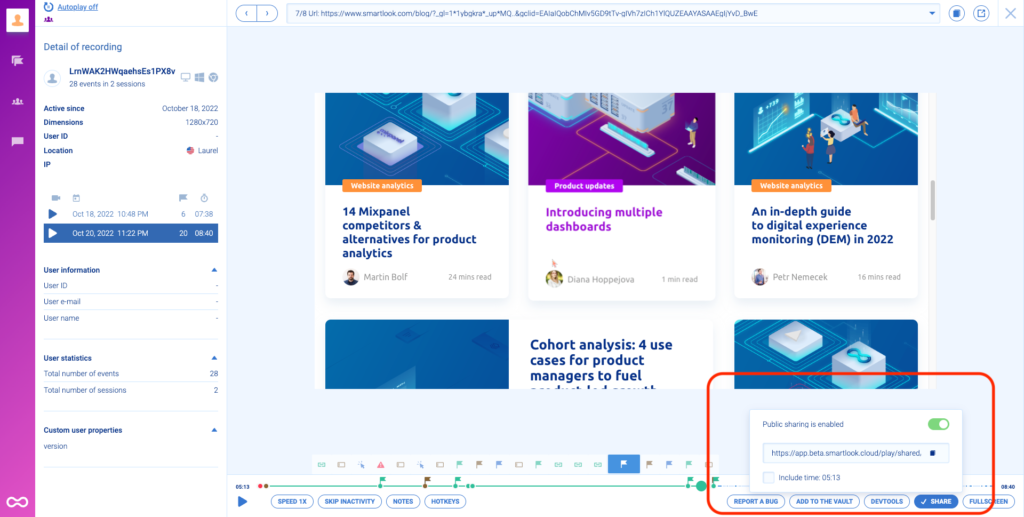
Task: Show HOTKEYS list
Action: tap(445, 501)
